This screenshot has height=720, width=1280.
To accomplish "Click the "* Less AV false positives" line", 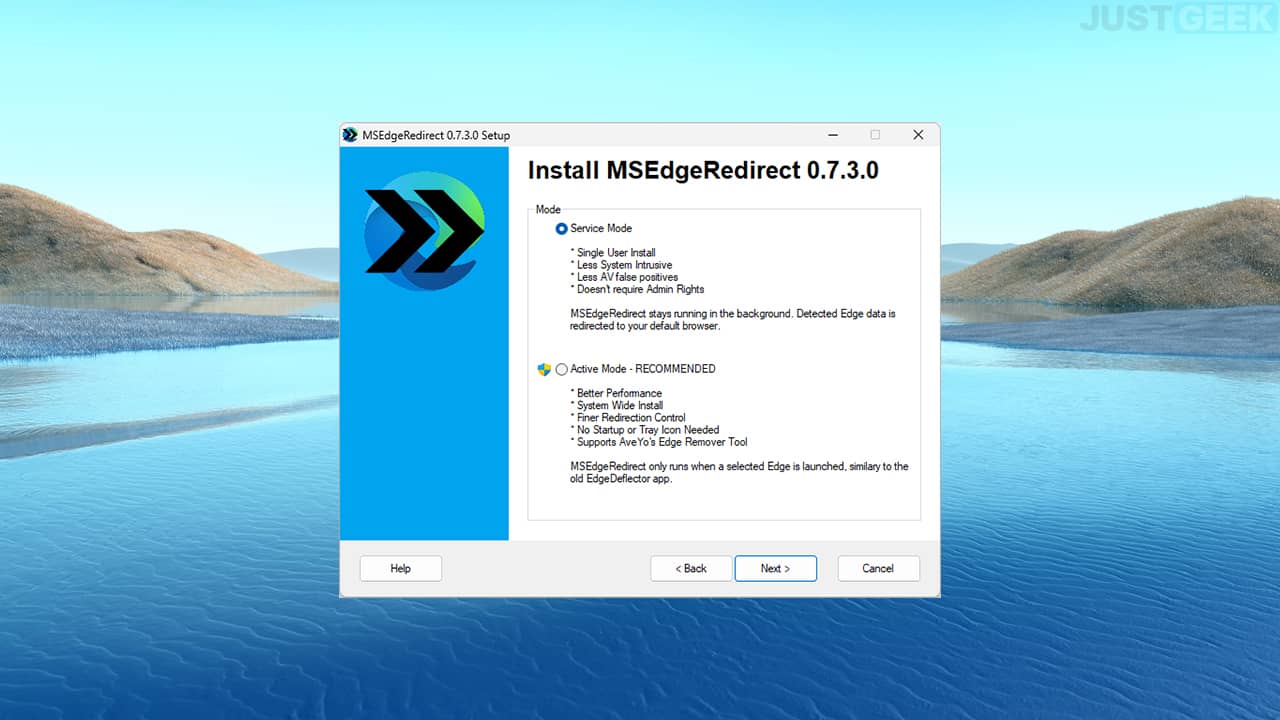I will 624,277.
